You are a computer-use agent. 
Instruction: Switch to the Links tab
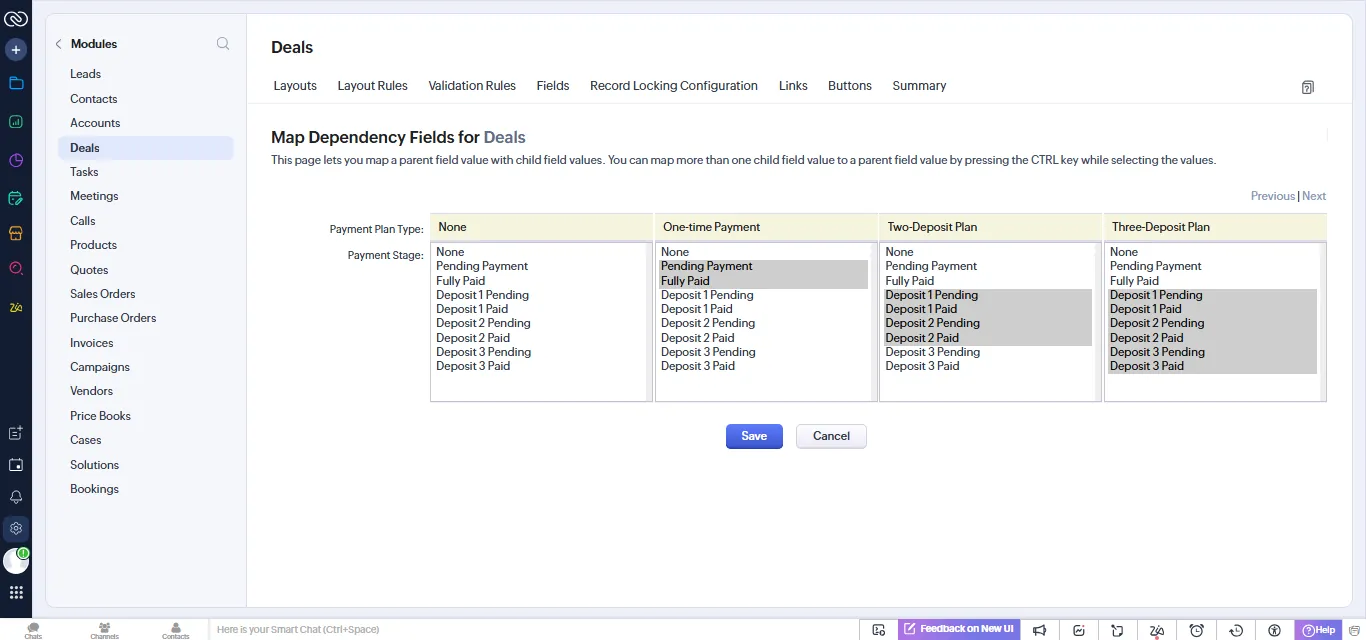tap(793, 86)
